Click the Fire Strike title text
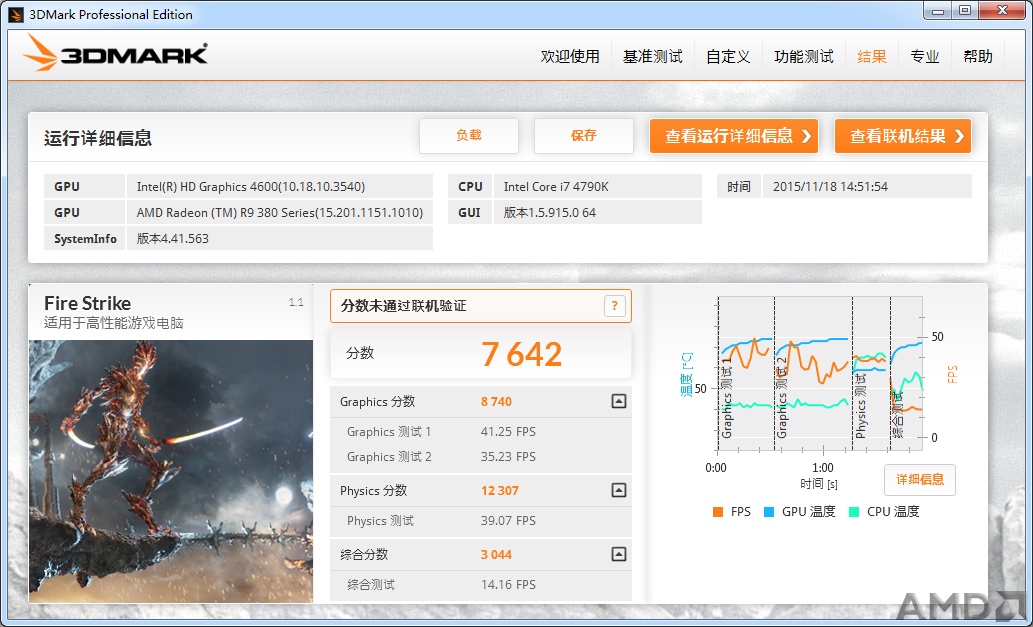Viewport: 1033px width, 627px height. click(x=88, y=303)
